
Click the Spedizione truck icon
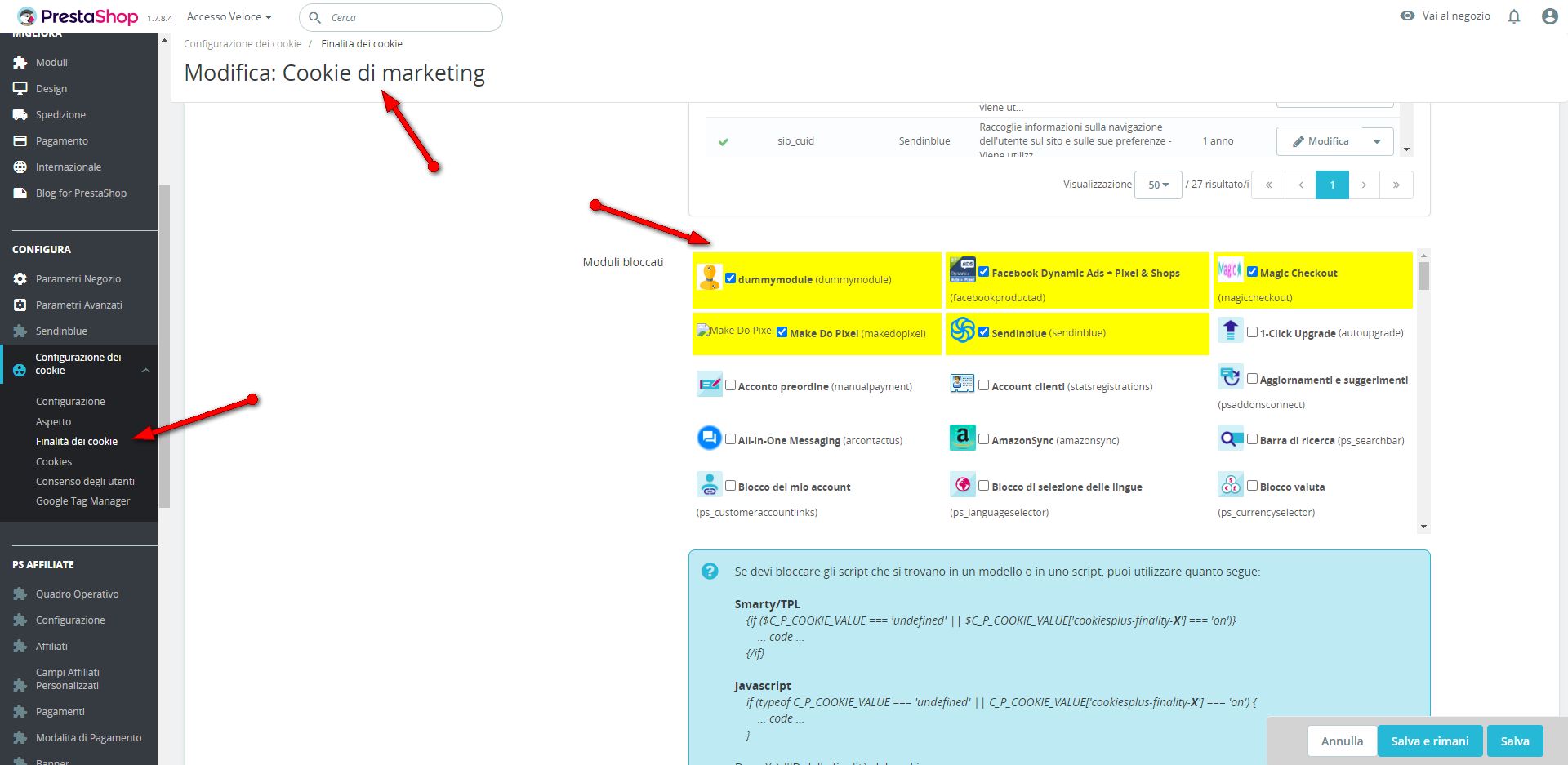[20, 114]
